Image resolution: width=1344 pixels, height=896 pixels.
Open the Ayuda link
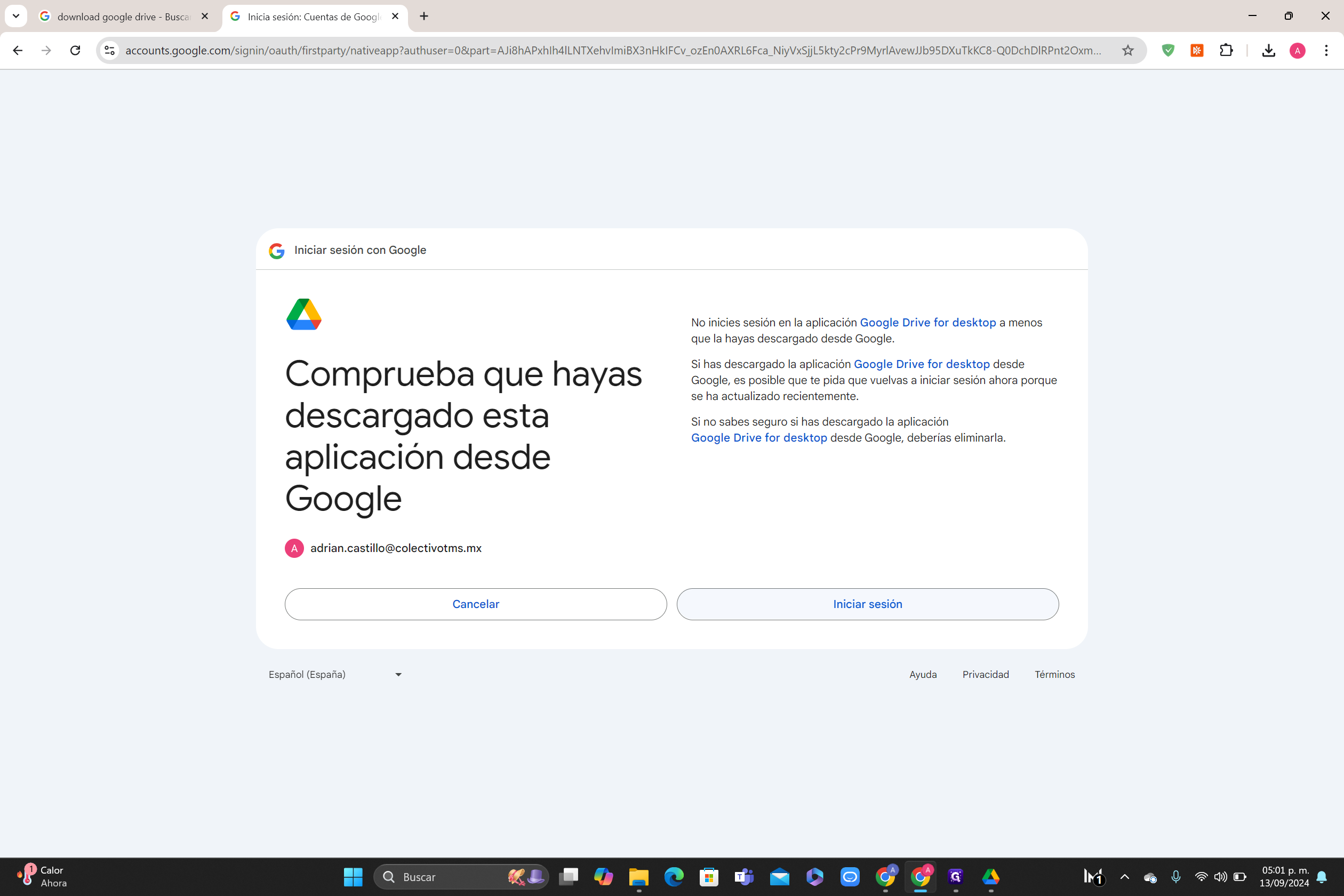point(923,674)
